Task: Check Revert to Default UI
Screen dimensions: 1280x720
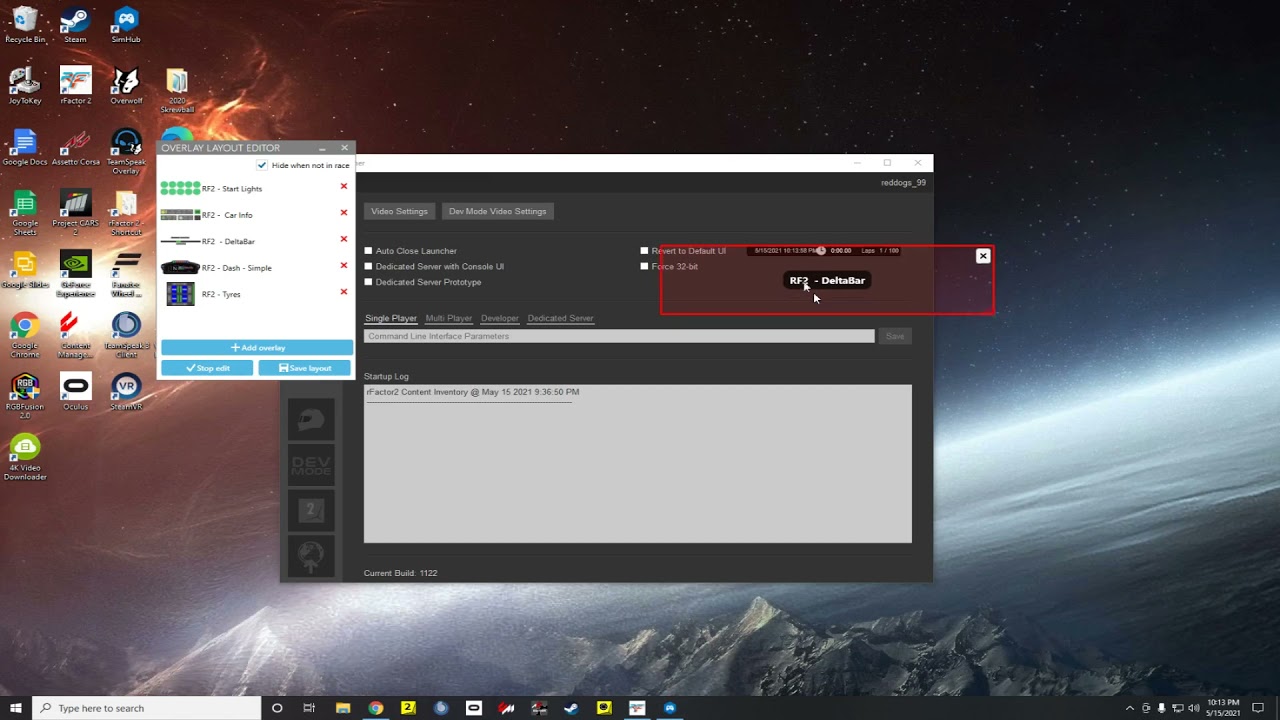Action: [644, 251]
